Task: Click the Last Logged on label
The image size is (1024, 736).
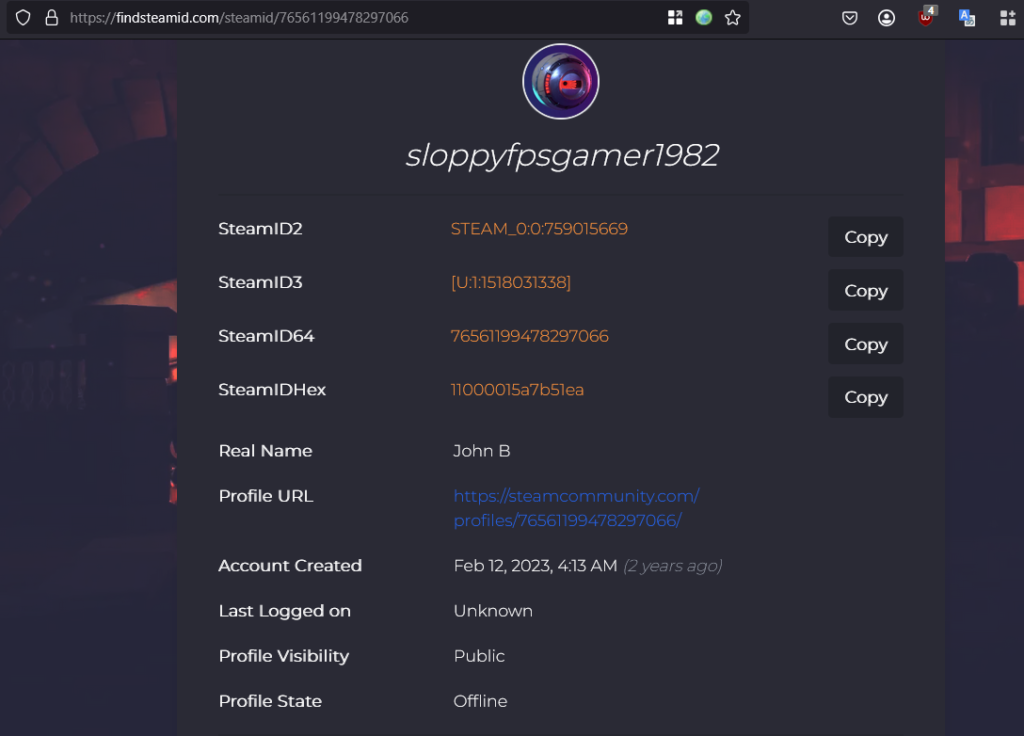Action: click(x=284, y=611)
